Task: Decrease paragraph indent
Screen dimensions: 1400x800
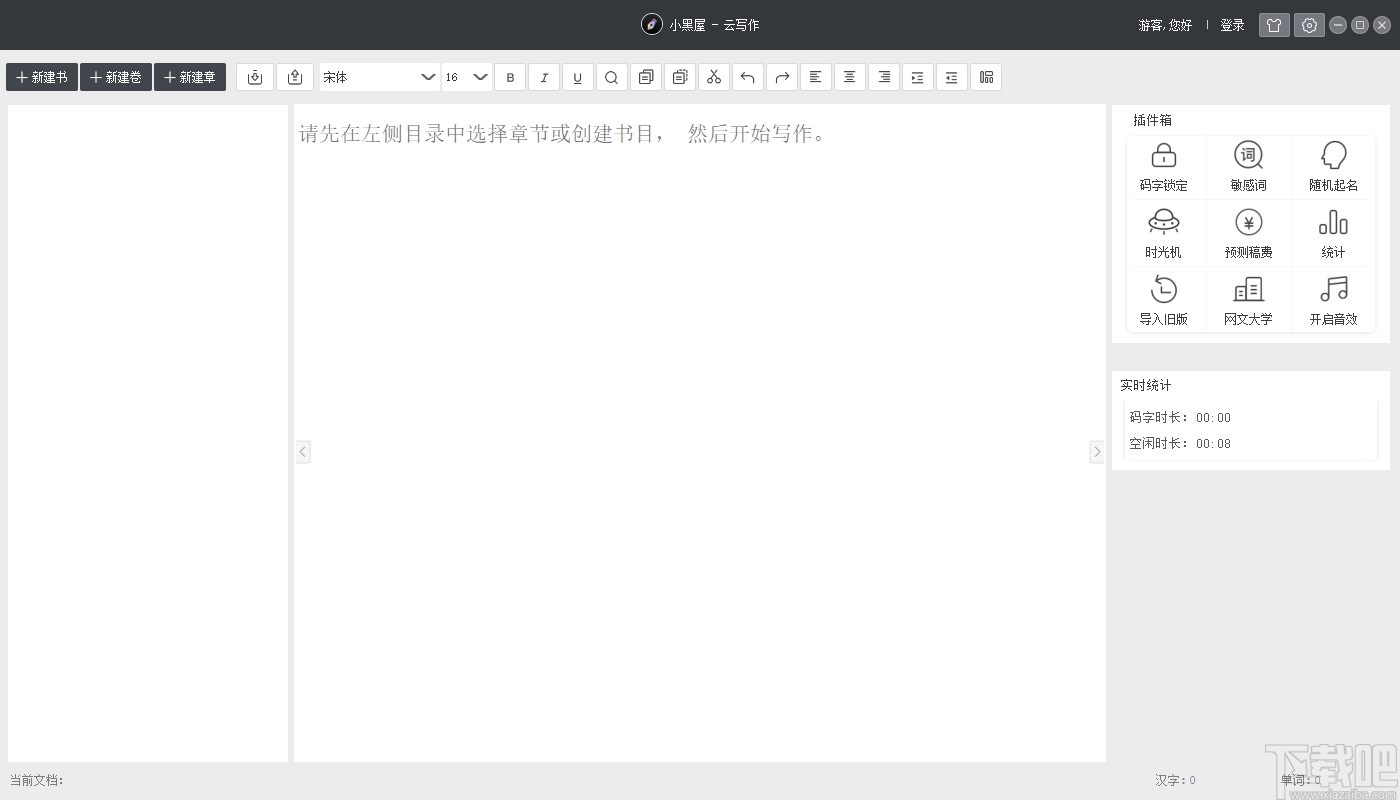Action: pos(952,77)
